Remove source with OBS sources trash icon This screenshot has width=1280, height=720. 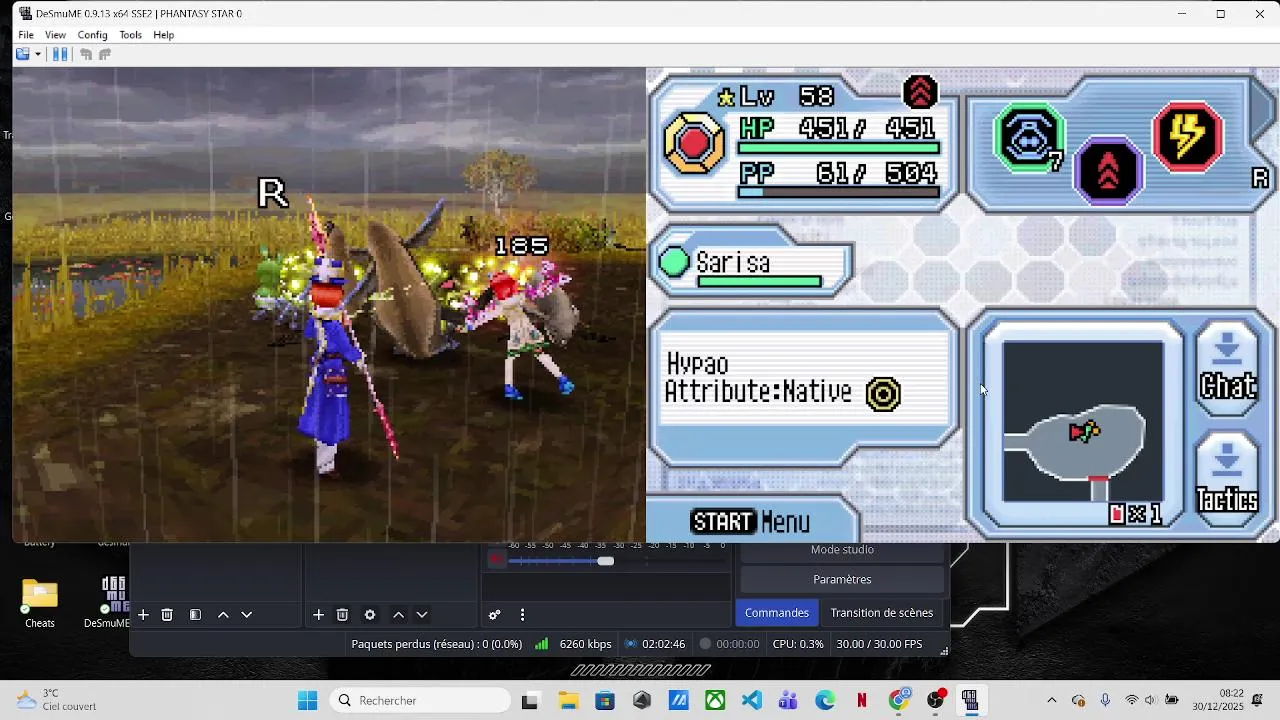(342, 615)
